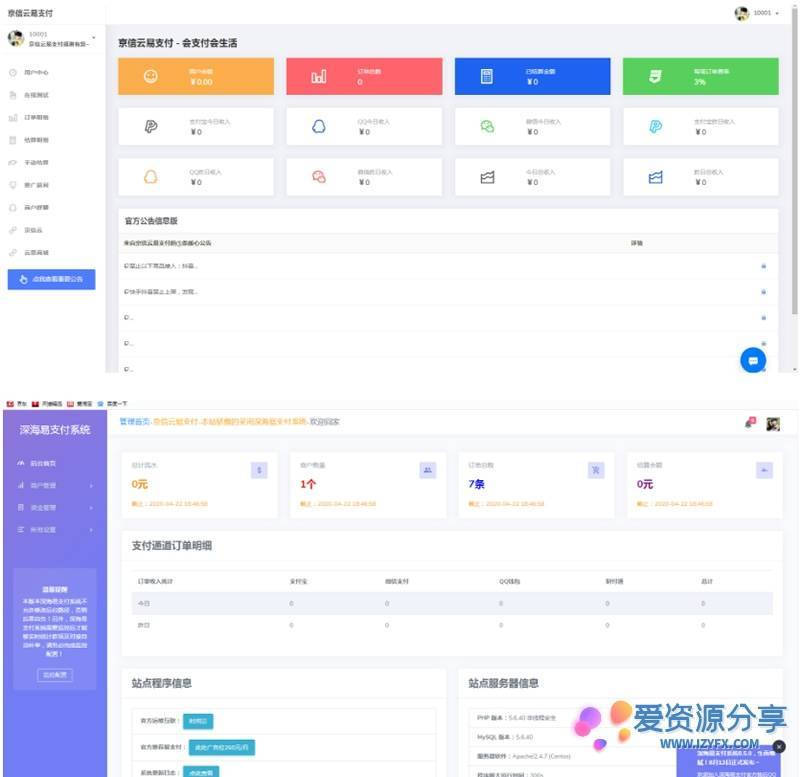Click the orange QQ penguin icon
The width and height of the screenshot is (800, 777).
coord(150,177)
